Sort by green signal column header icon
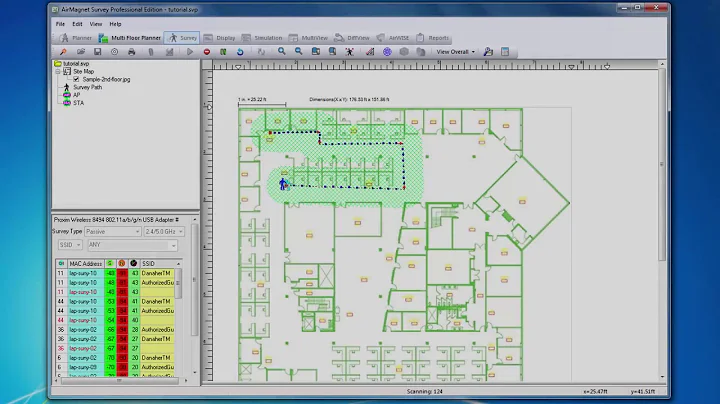Image resolution: width=720 pixels, height=404 pixels. click(110, 264)
